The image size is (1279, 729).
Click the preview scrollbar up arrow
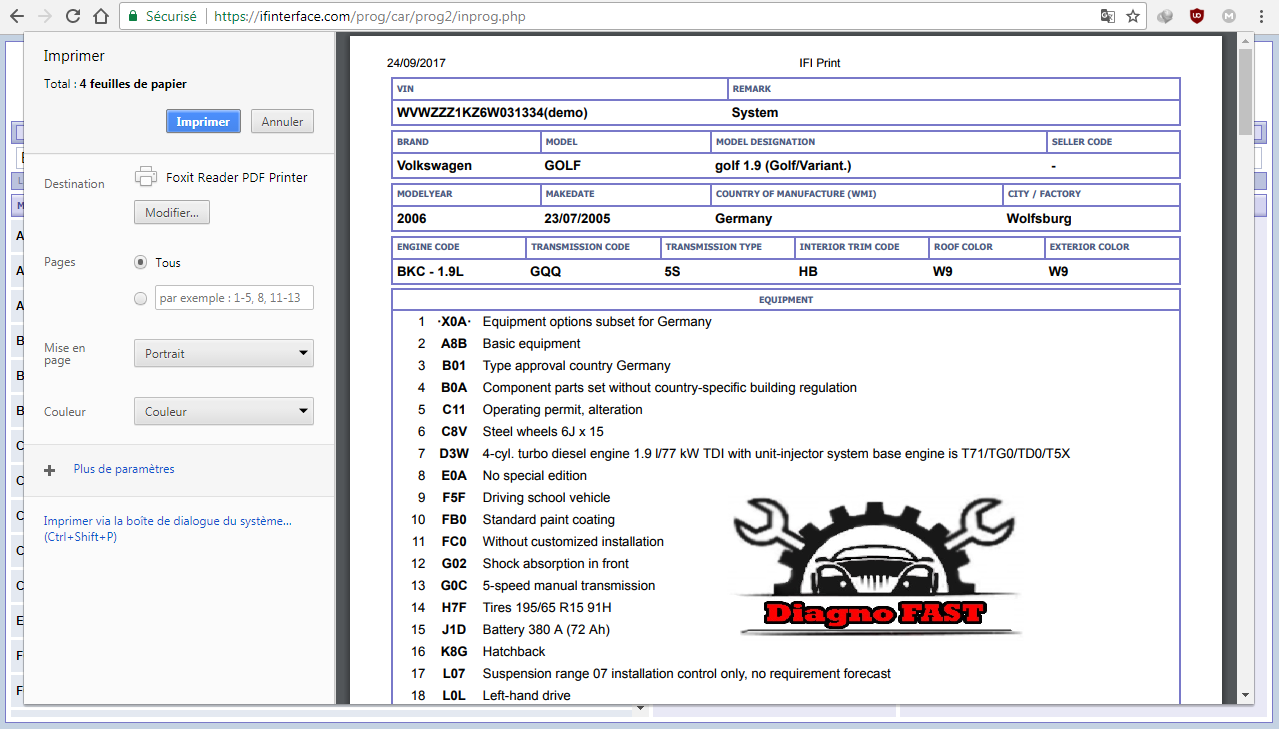(1245, 40)
